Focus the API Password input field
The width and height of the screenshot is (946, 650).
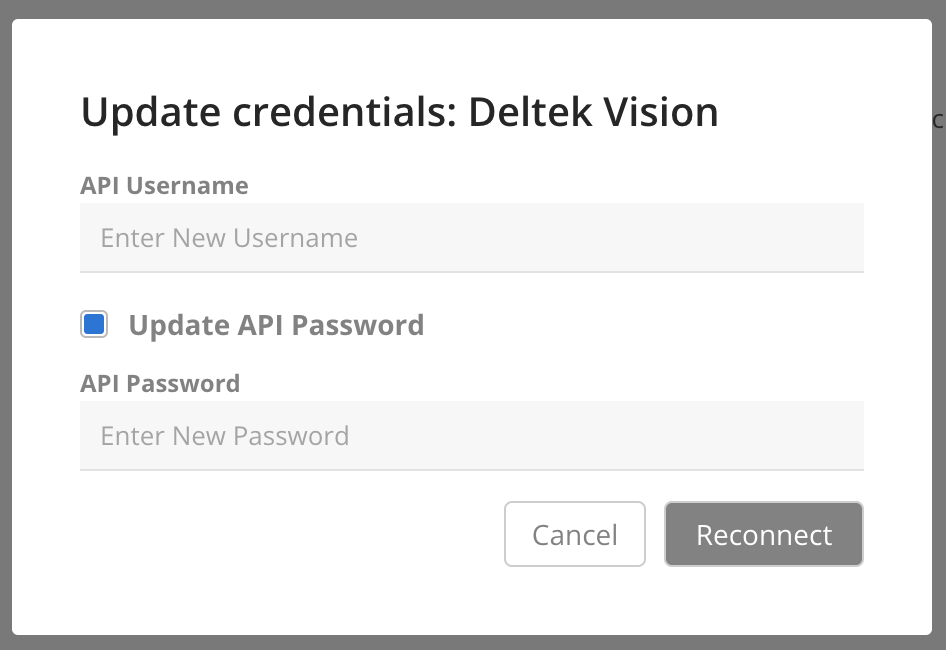[x=471, y=436]
